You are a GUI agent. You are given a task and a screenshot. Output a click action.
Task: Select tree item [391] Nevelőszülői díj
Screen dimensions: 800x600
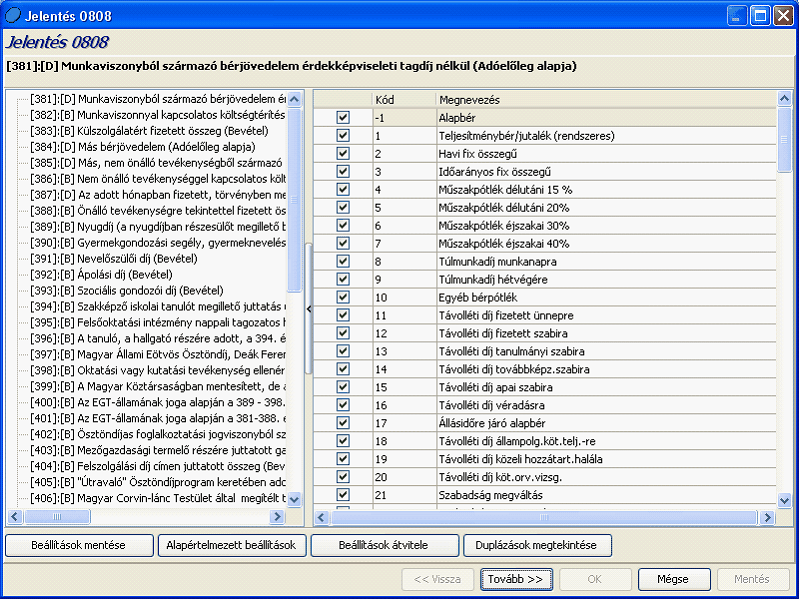click(x=114, y=259)
